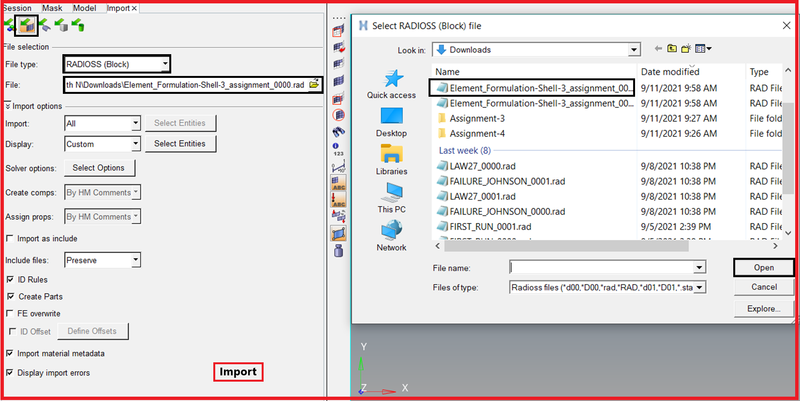800x401 pixels.
Task: Click the binoculars Find icon in vertical toolbar
Action: [338, 132]
